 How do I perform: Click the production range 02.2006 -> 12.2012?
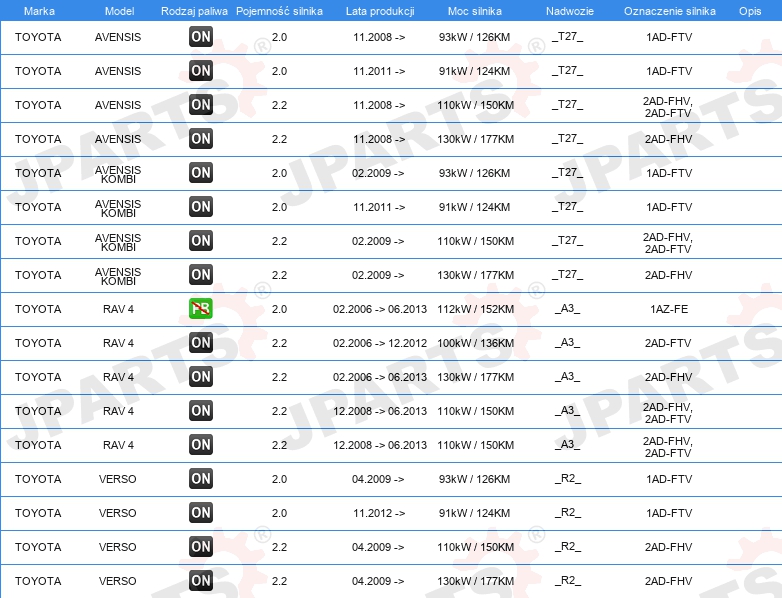pos(380,343)
